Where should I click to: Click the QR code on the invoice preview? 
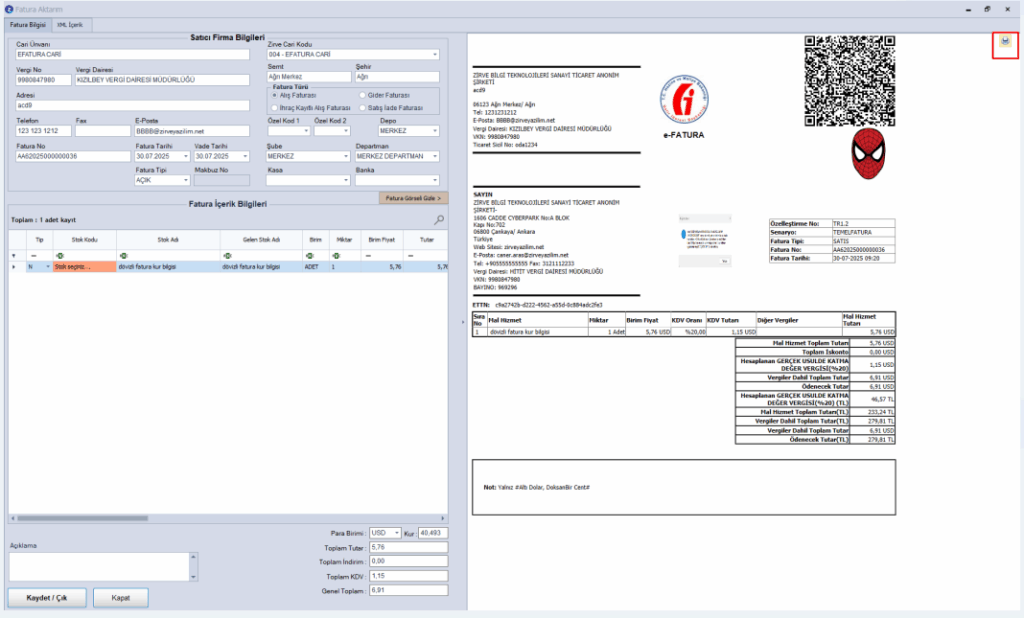pyautogui.click(x=850, y=81)
